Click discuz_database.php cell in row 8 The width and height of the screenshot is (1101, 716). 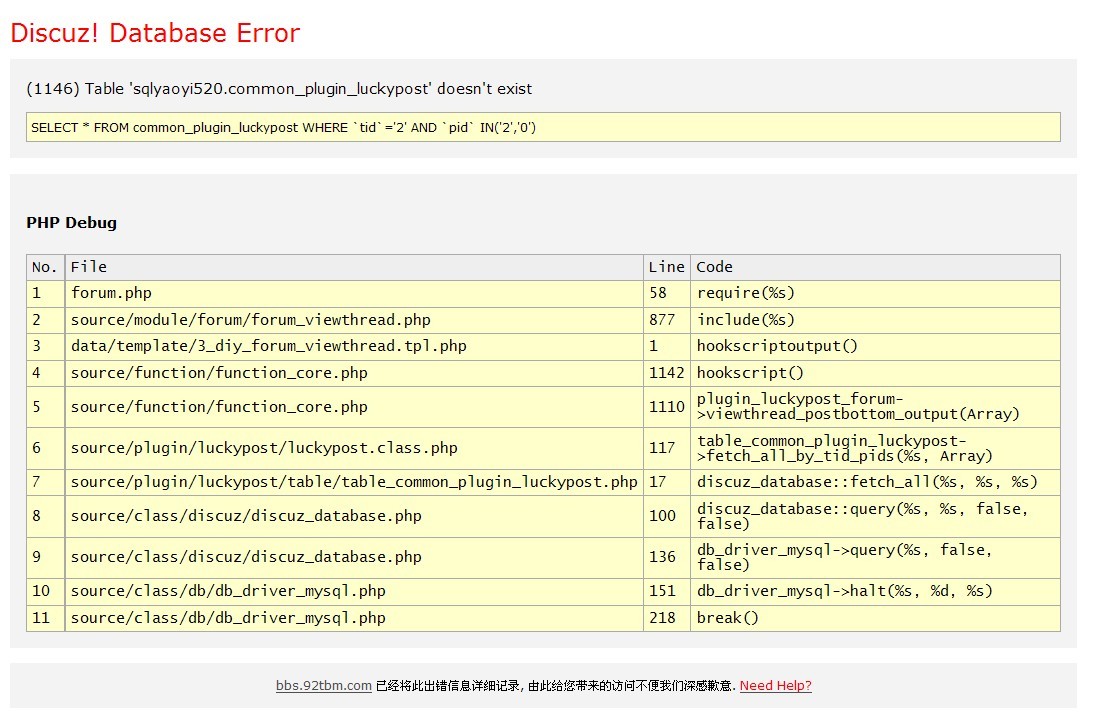354,517
